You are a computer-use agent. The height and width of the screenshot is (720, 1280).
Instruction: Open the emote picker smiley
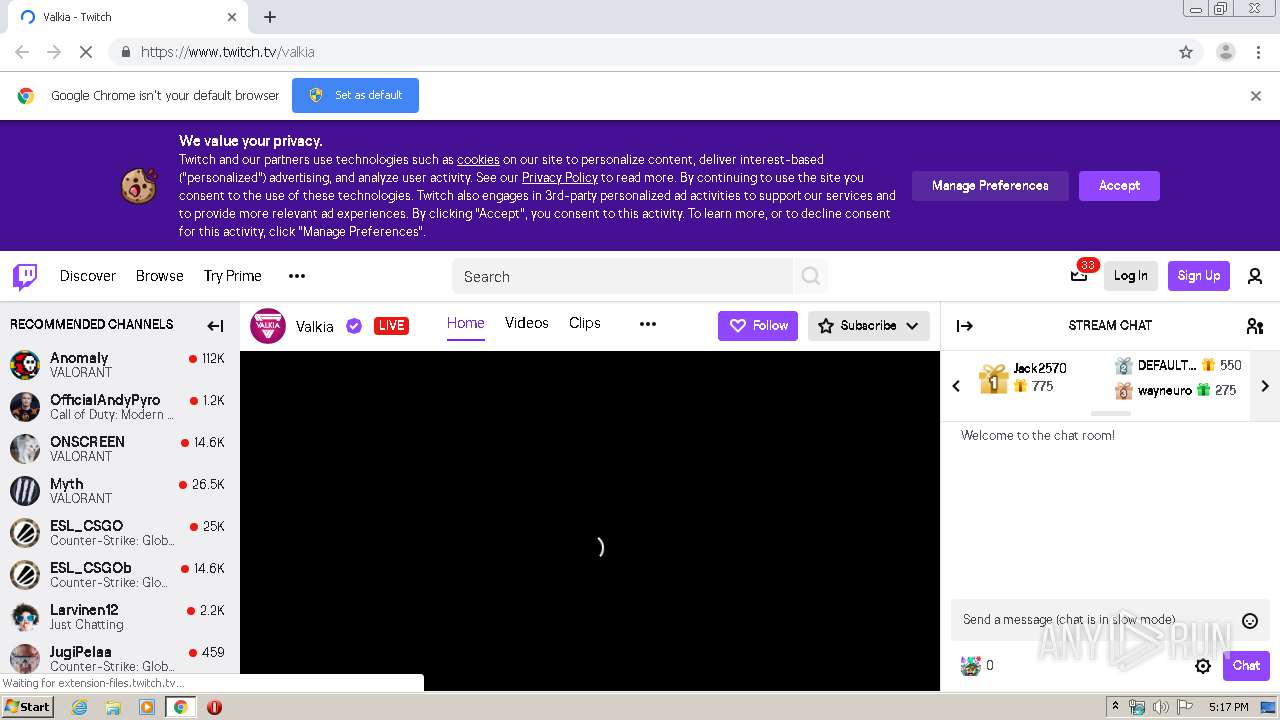pos(1250,620)
